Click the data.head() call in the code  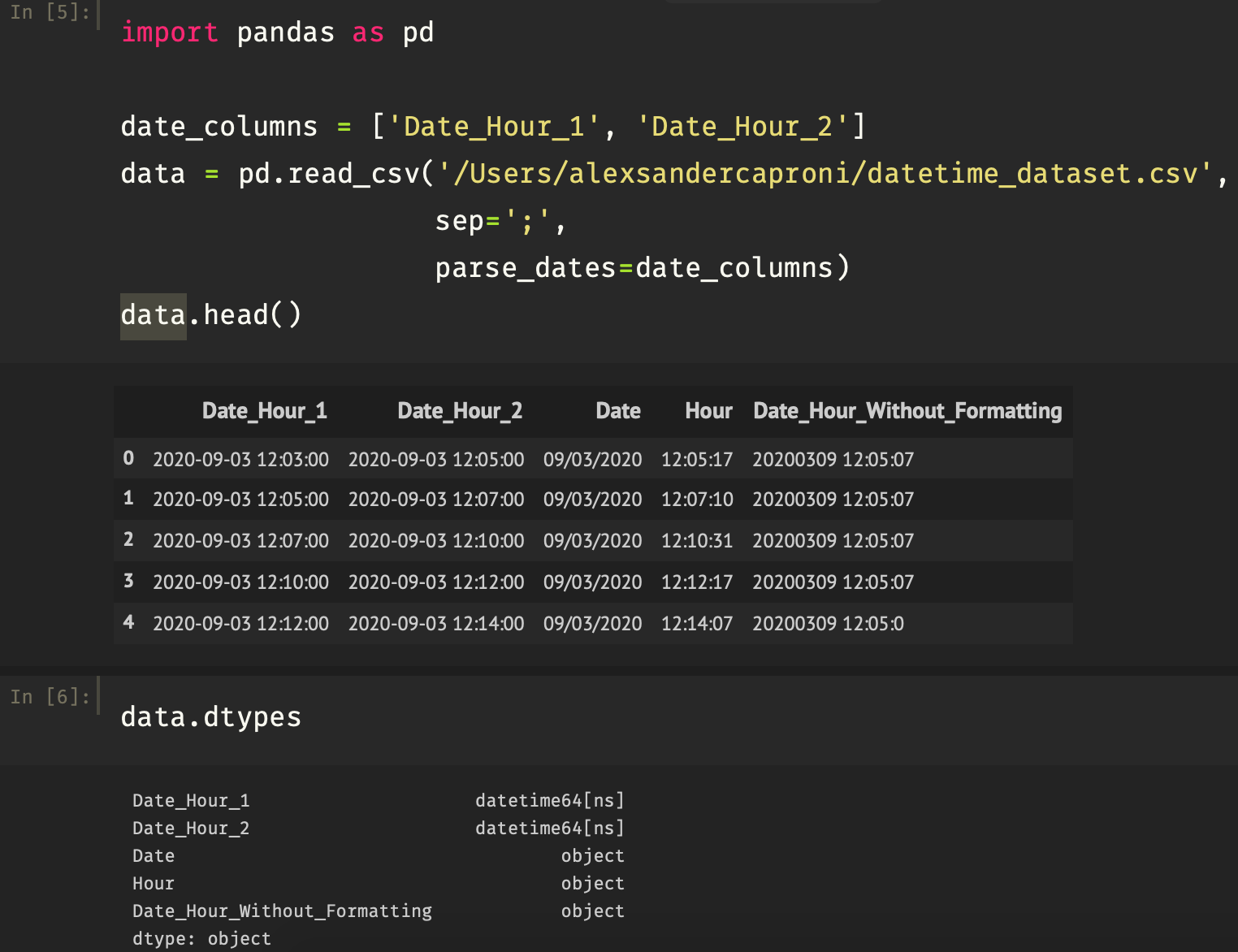click(211, 314)
